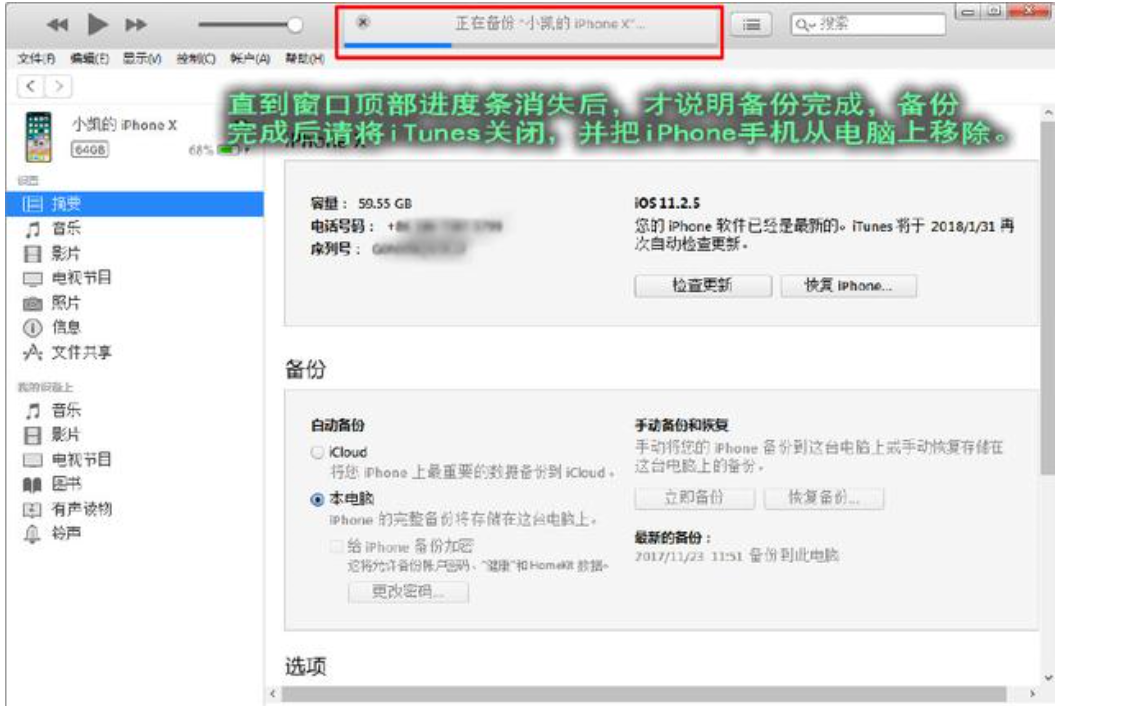Image resolution: width=1129 pixels, height=706 pixels.
Task: Click the horizontal scroll right arrow
Action: click(1033, 694)
